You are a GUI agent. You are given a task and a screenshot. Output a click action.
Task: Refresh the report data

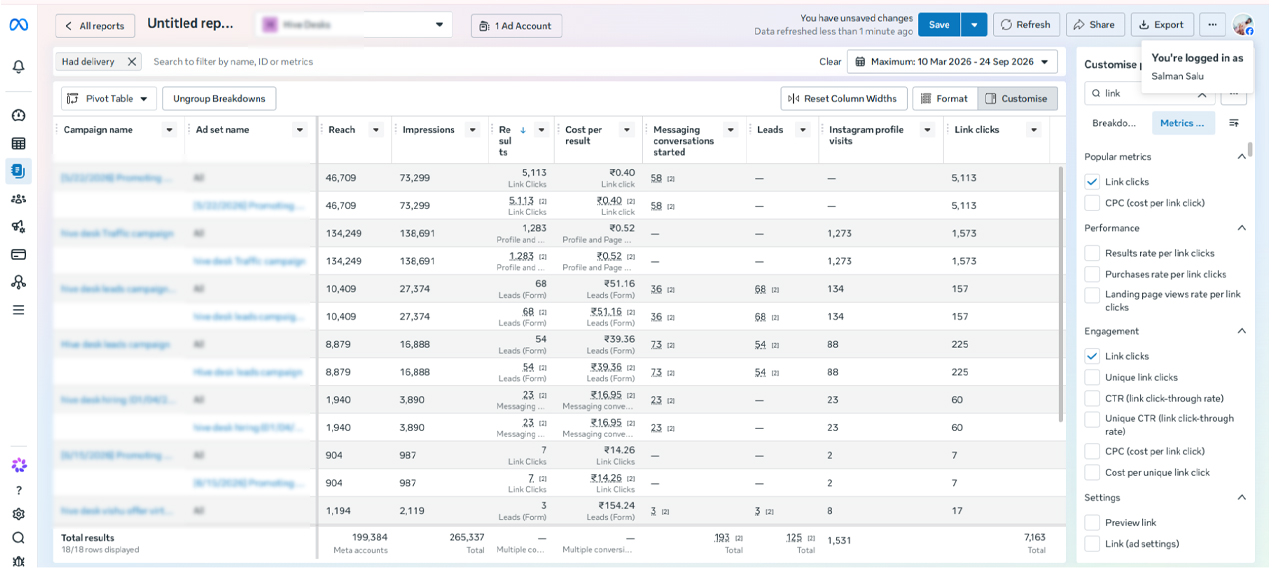click(1026, 25)
